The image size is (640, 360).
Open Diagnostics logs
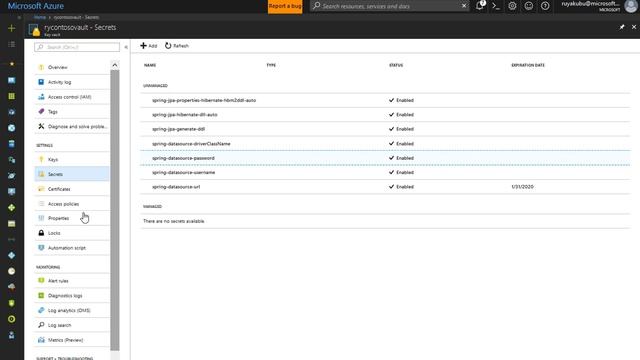tap(72, 296)
